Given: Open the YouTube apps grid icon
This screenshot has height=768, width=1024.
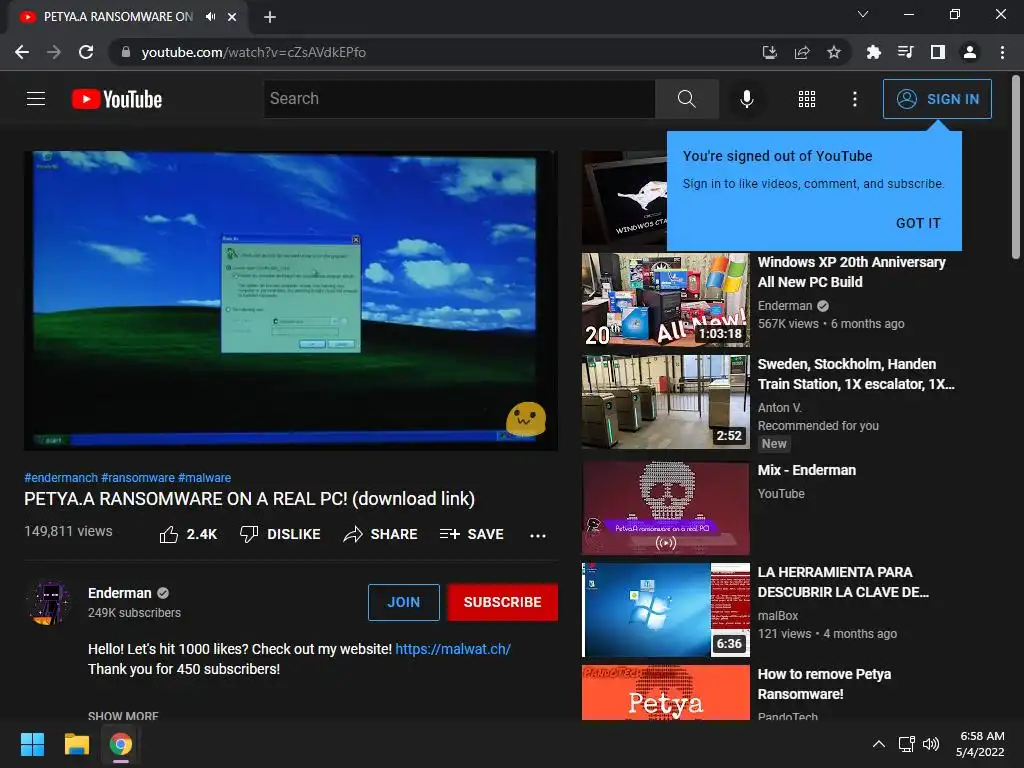Looking at the screenshot, I should coord(807,99).
